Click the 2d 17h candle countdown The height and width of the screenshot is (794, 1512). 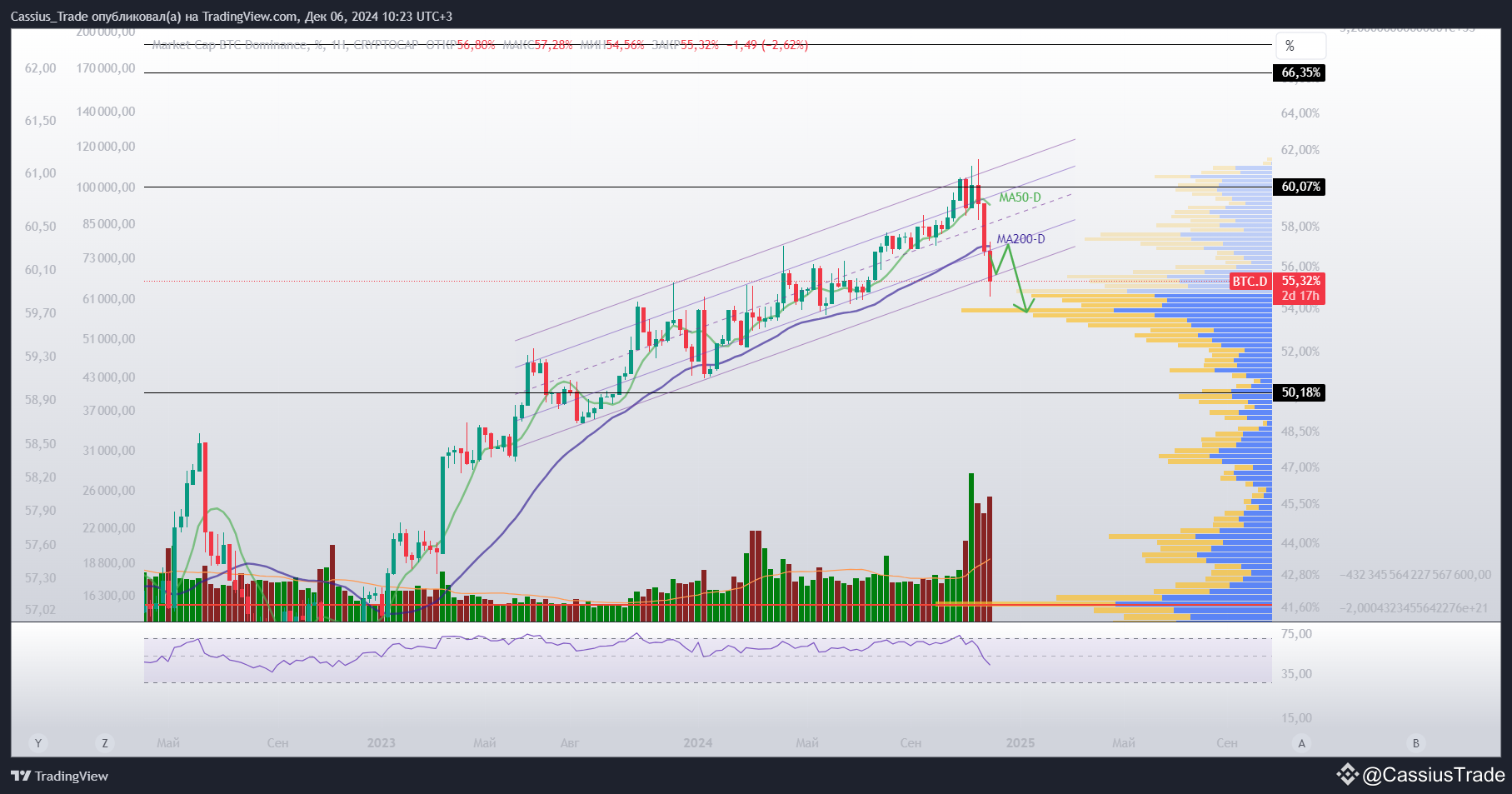coord(1300,296)
